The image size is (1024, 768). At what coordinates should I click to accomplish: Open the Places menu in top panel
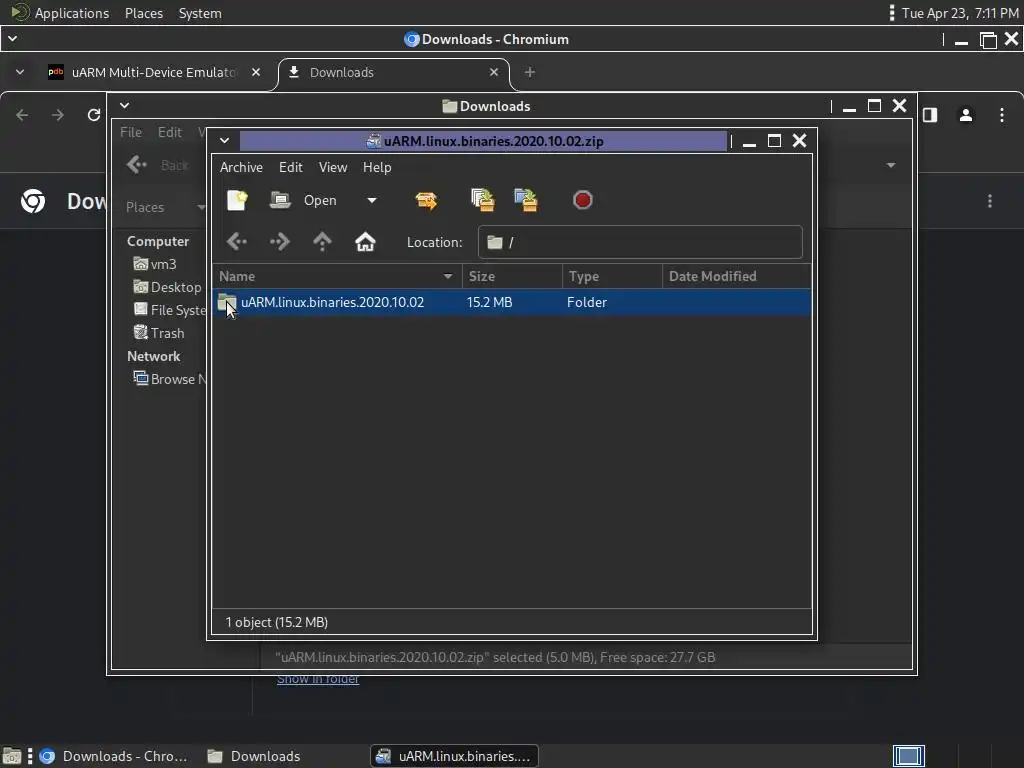[144, 13]
